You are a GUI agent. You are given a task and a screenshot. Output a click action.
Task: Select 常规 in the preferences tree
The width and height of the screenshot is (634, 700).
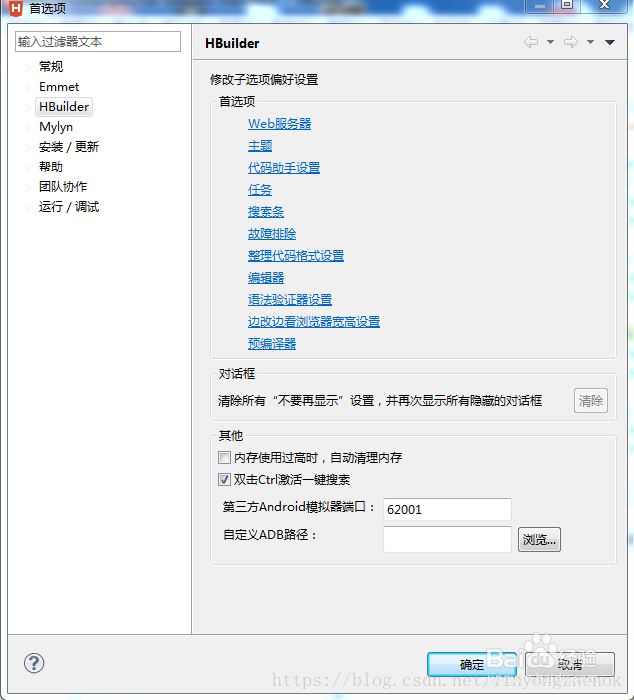pyautogui.click(x=51, y=67)
